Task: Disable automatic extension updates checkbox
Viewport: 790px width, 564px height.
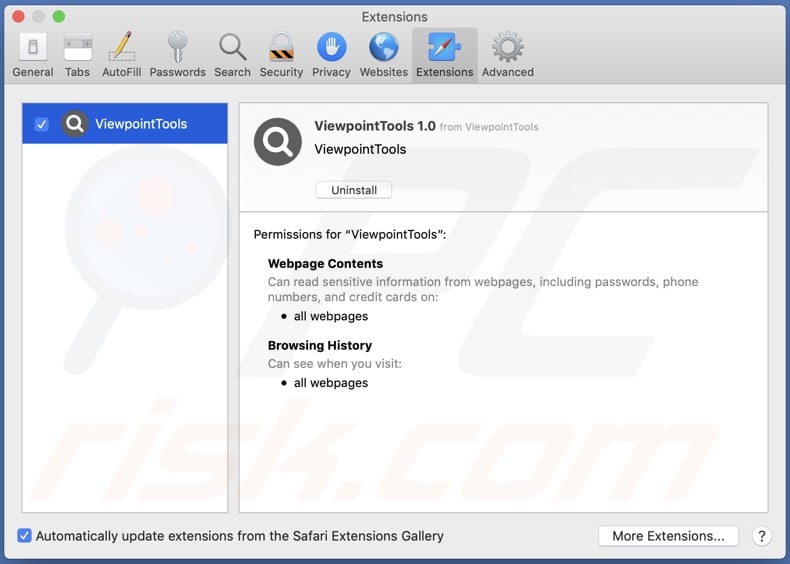Action: (24, 535)
